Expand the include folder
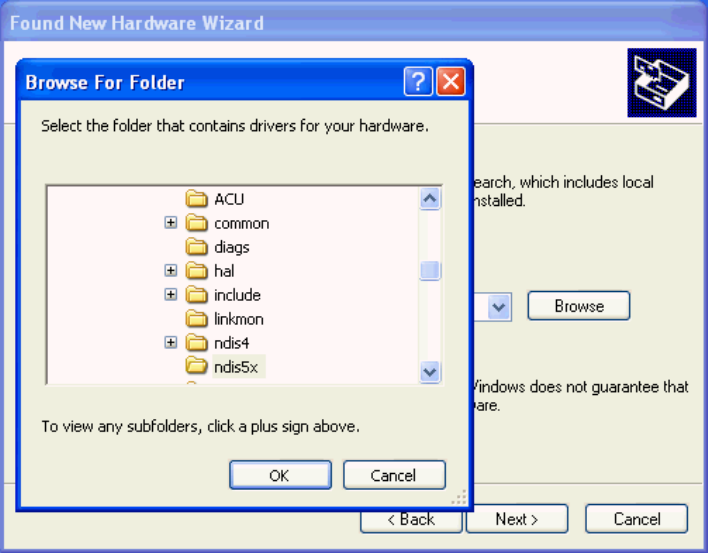708x553 pixels. 170,294
